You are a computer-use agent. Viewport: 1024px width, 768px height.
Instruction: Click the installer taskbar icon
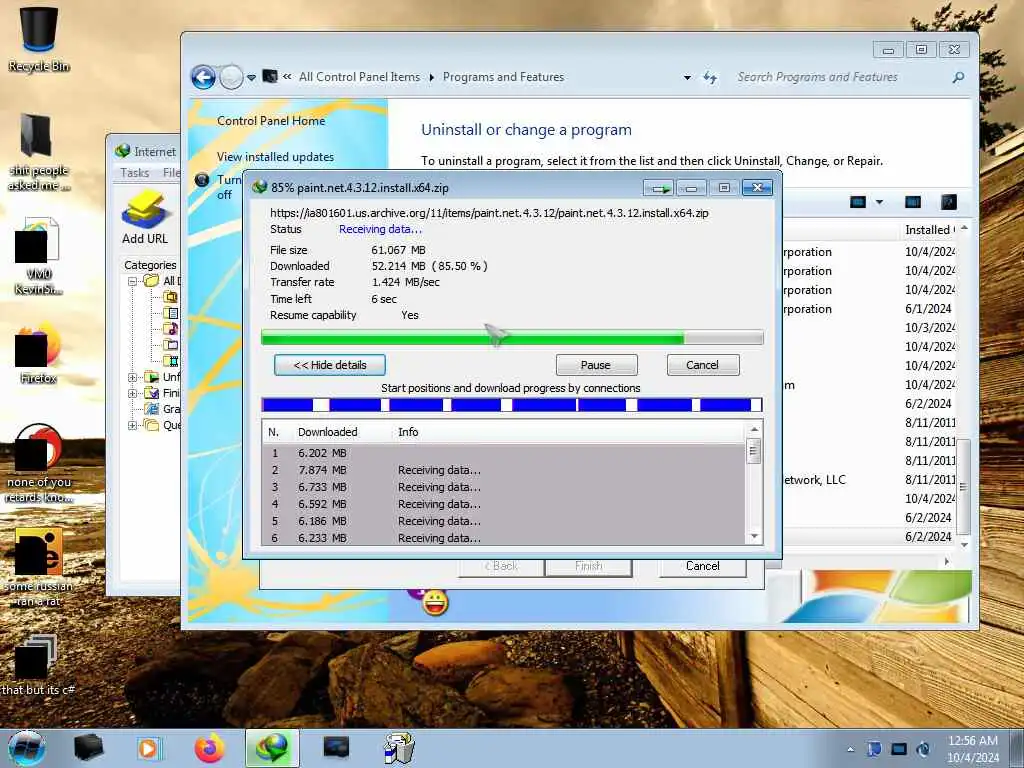tap(399, 748)
